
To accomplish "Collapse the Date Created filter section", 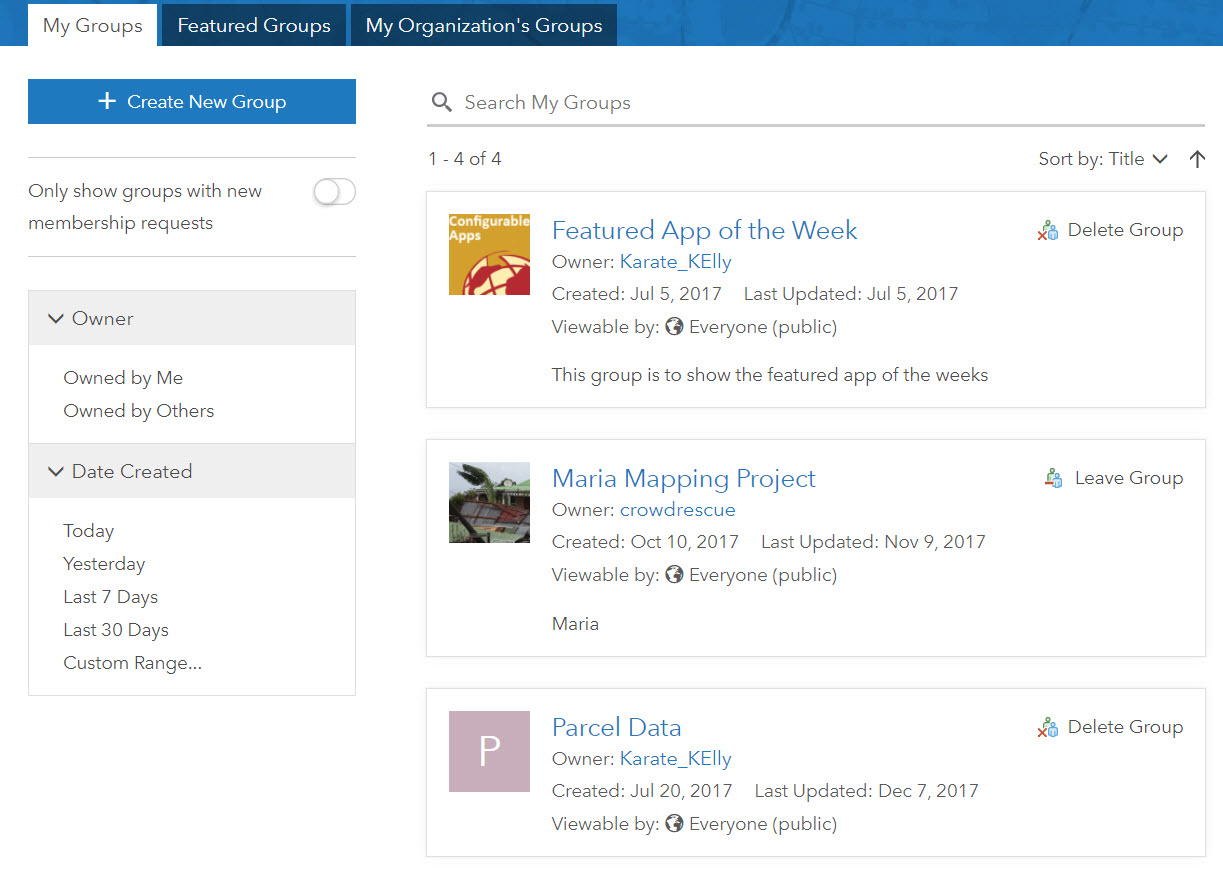I will pyautogui.click(x=56, y=472).
